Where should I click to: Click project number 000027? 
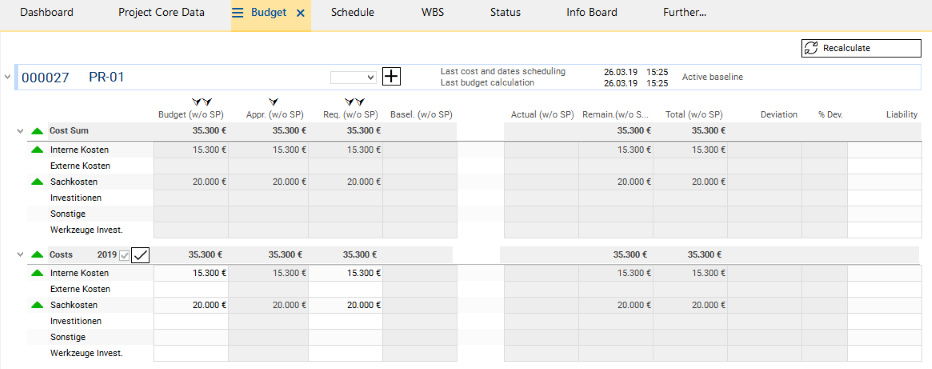click(45, 77)
